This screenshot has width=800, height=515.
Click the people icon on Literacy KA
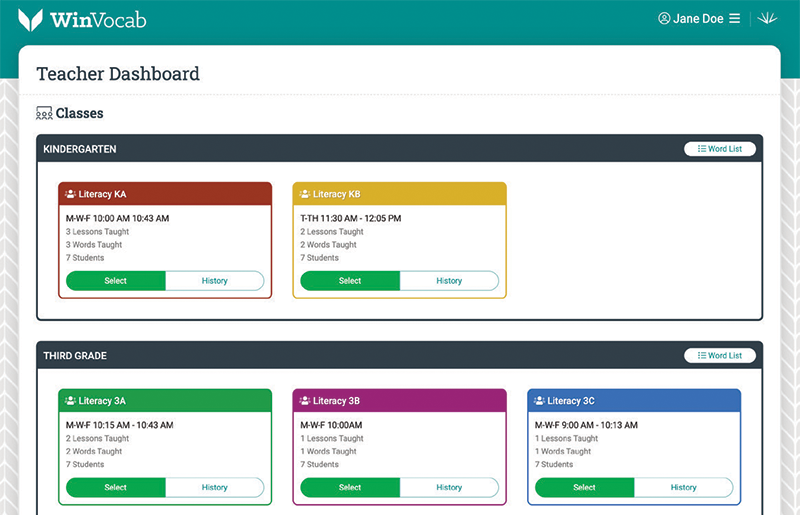(70, 194)
